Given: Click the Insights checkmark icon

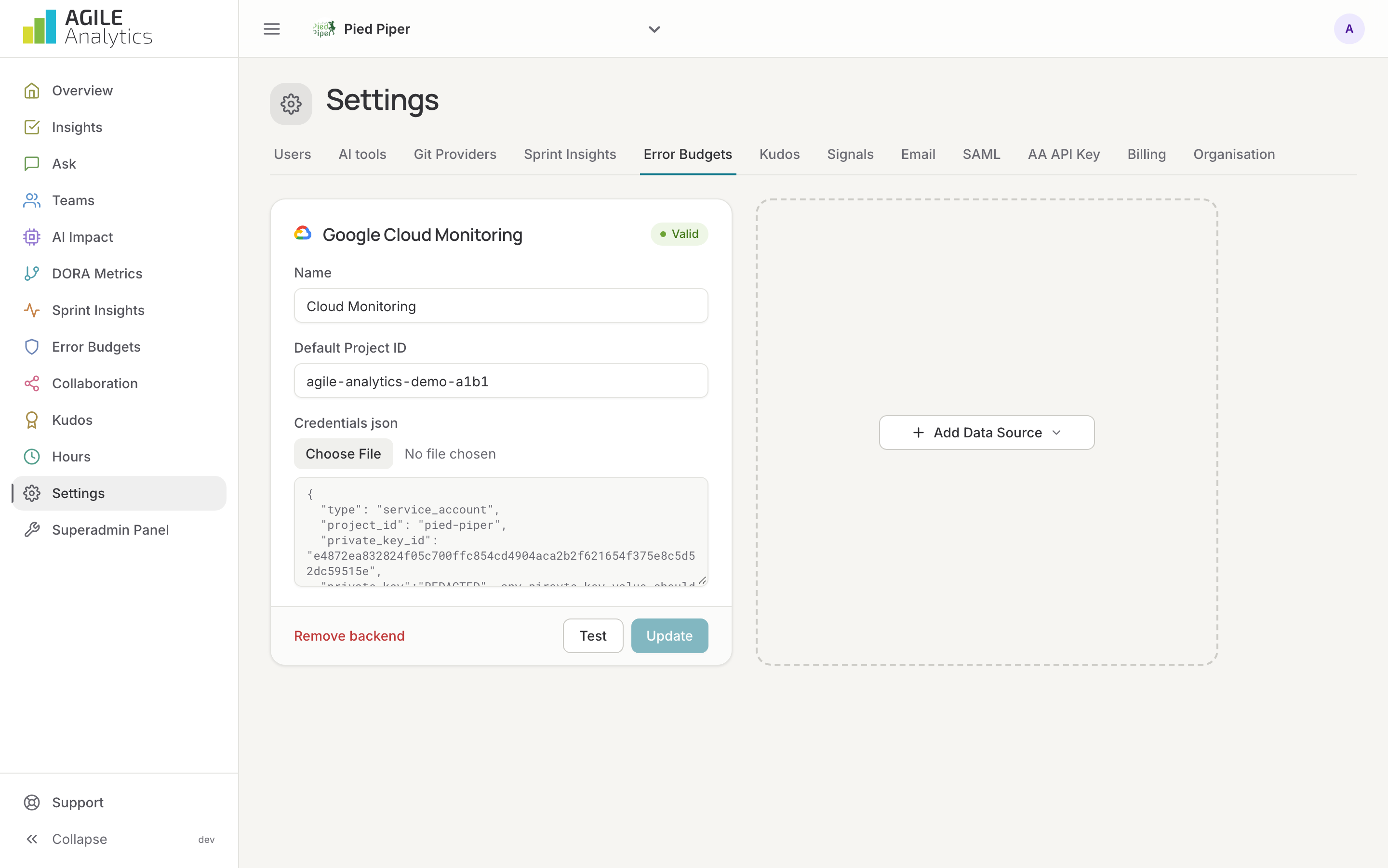Looking at the screenshot, I should [32, 128].
